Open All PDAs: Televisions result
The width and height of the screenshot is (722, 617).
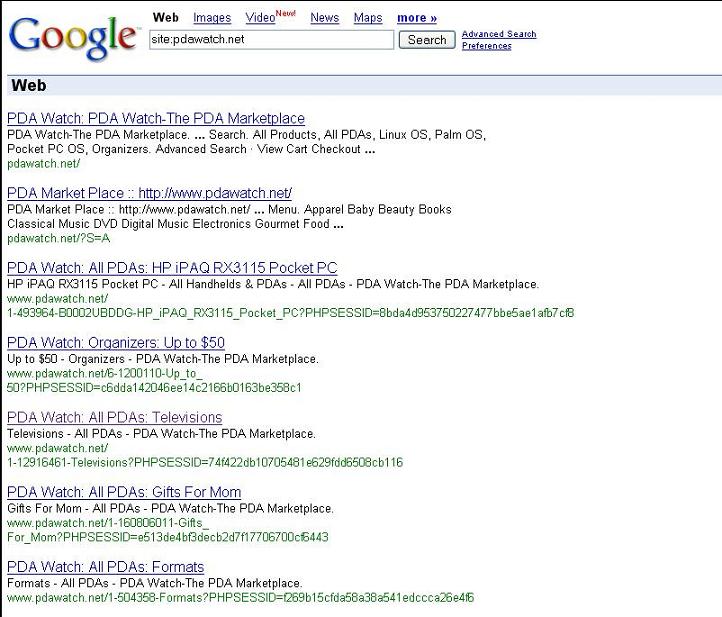click(115, 417)
